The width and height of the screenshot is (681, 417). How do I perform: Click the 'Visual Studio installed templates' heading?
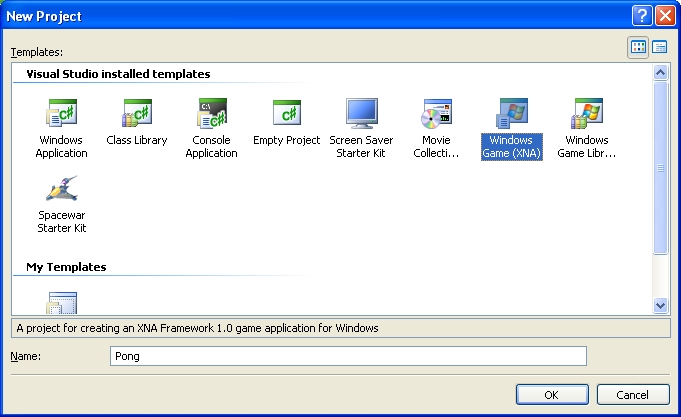tap(118, 74)
